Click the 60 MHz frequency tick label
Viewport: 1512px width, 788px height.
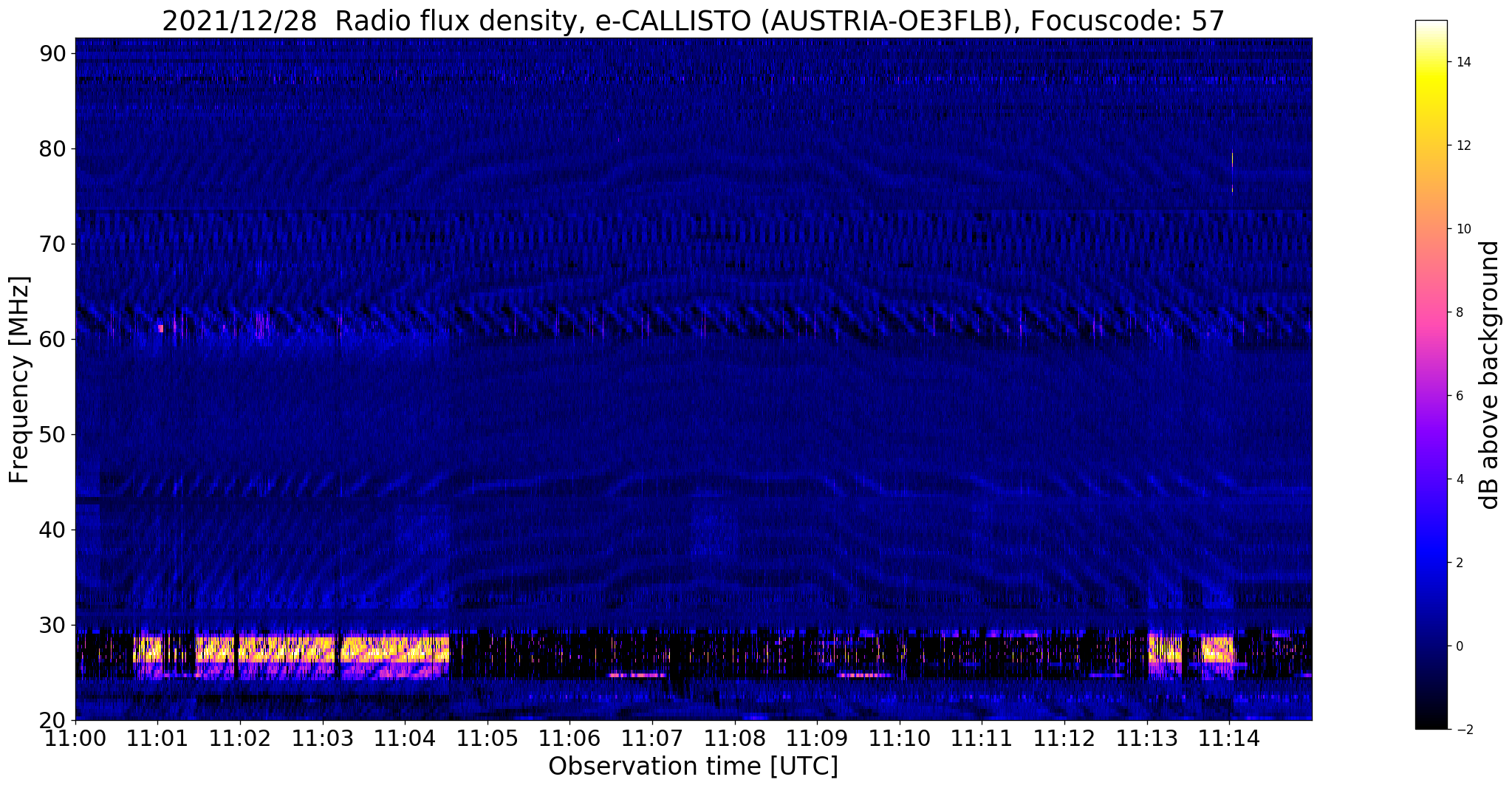coord(52,339)
